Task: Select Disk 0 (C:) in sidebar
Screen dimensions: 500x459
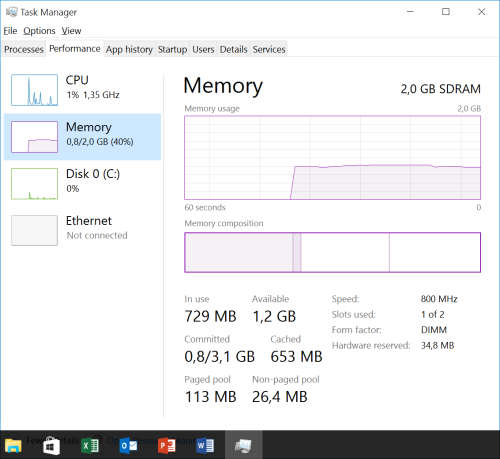Action: 83,184
